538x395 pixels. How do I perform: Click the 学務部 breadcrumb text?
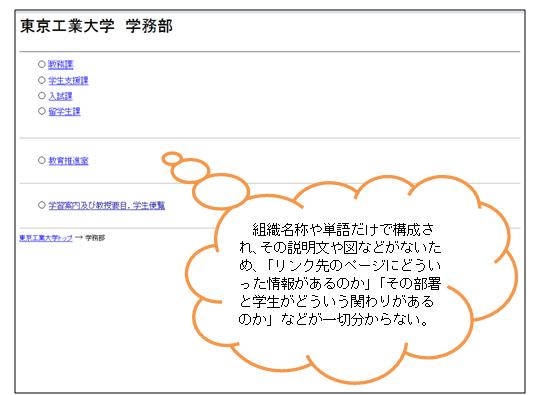pyautogui.click(x=95, y=237)
